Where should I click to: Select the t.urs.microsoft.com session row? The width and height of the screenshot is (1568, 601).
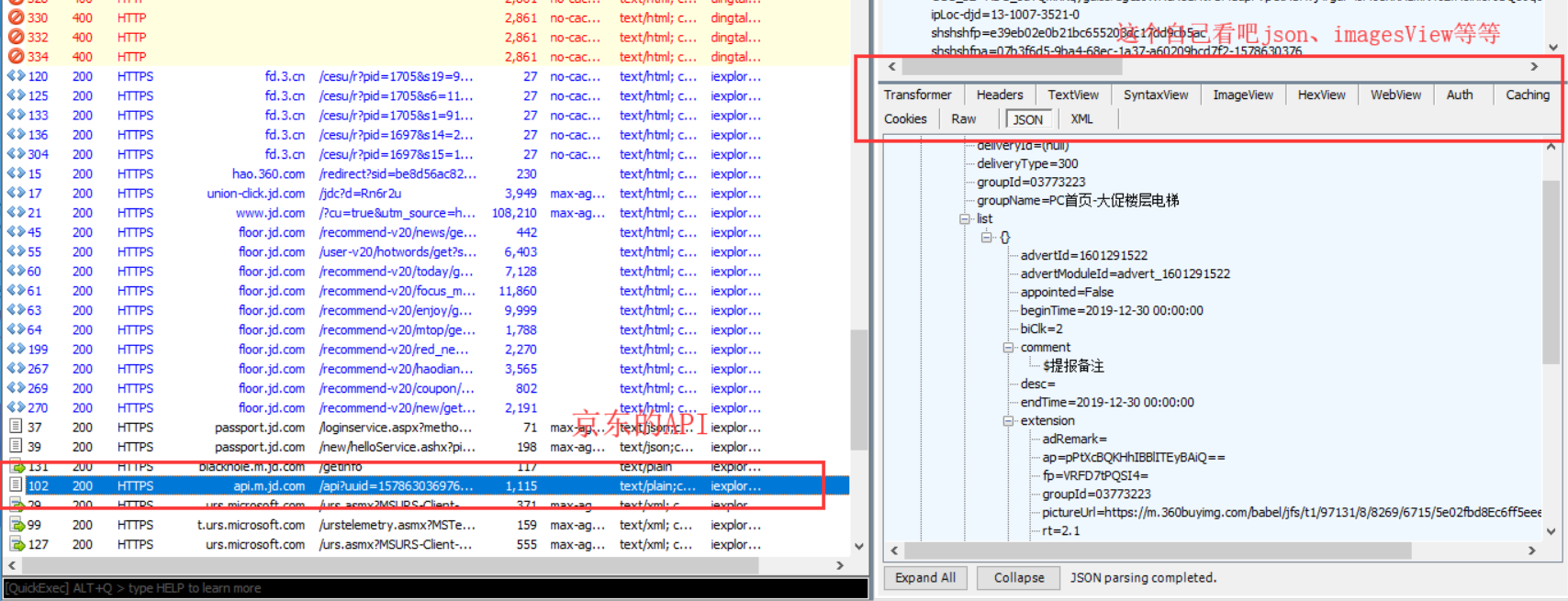point(426,525)
